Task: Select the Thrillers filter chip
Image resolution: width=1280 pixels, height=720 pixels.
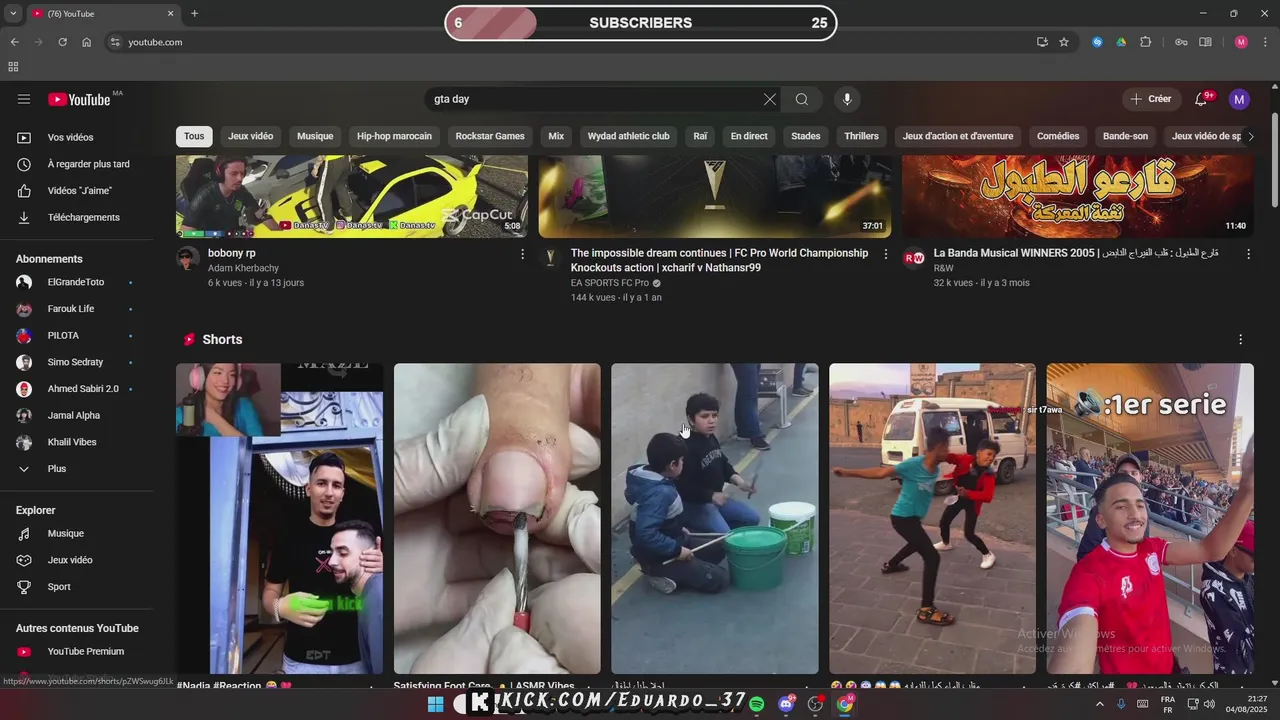Action: pos(861,136)
